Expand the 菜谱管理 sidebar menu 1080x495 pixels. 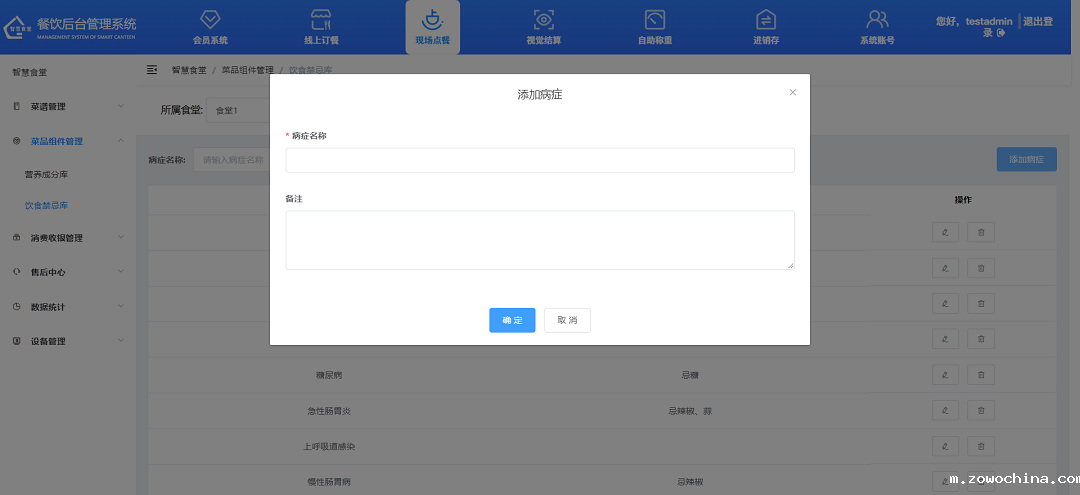coord(68,106)
